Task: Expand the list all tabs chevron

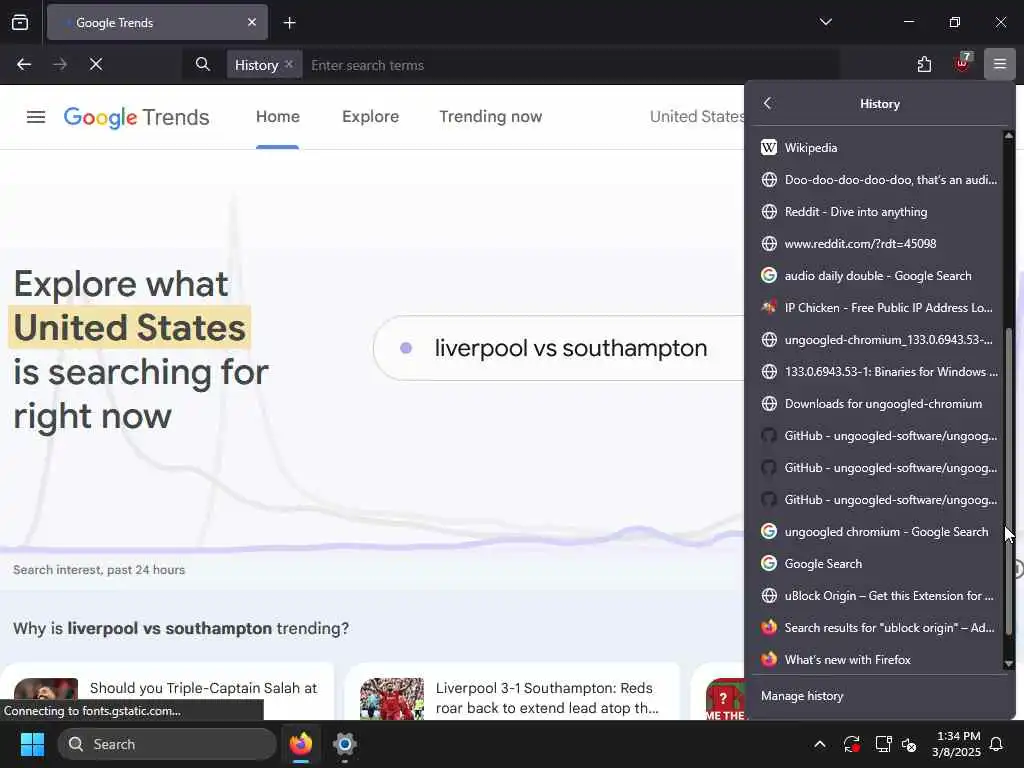Action: pyautogui.click(x=825, y=22)
